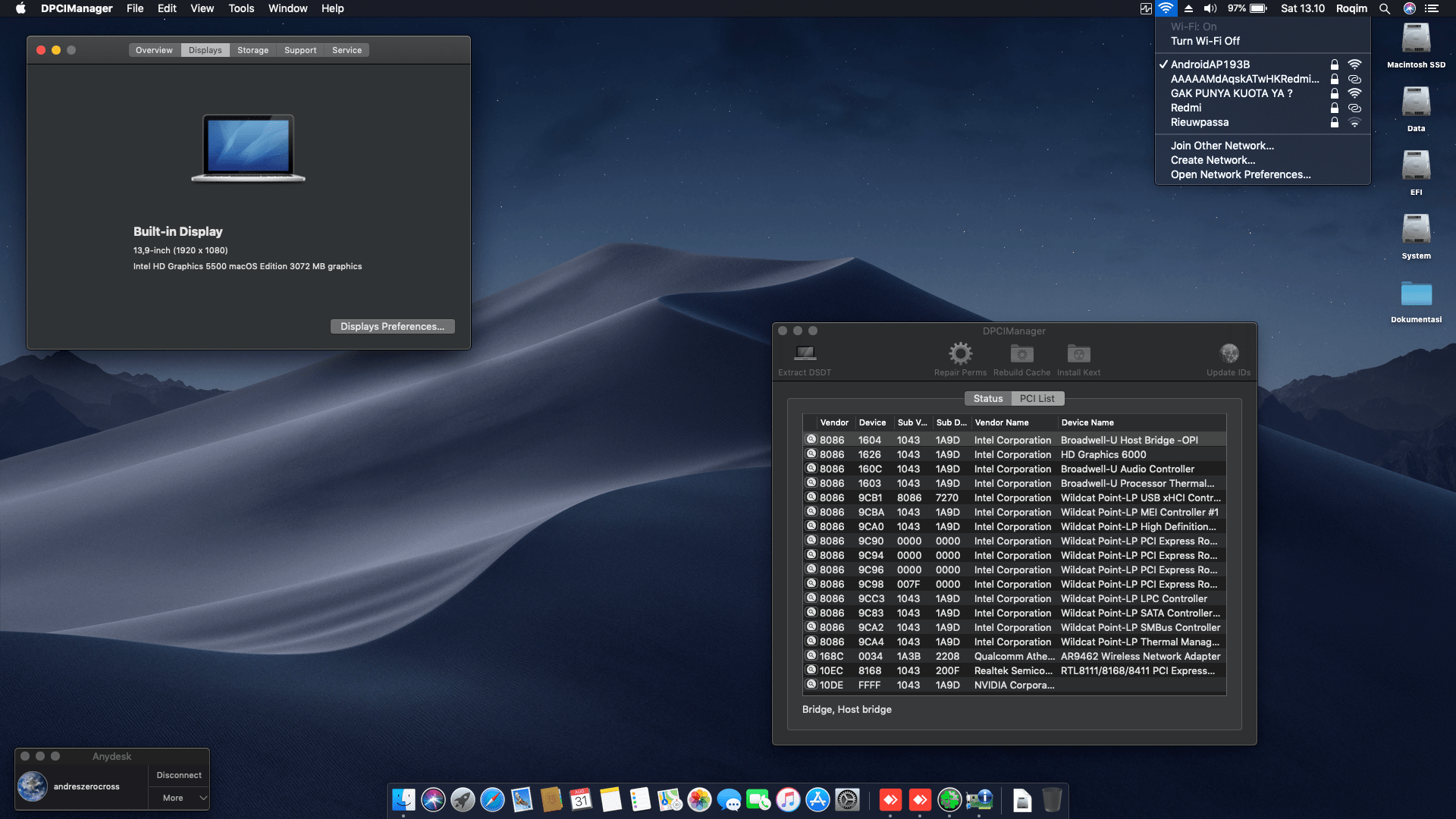Click the user name Roqim in menu bar
1456x819 pixels.
[1351, 8]
